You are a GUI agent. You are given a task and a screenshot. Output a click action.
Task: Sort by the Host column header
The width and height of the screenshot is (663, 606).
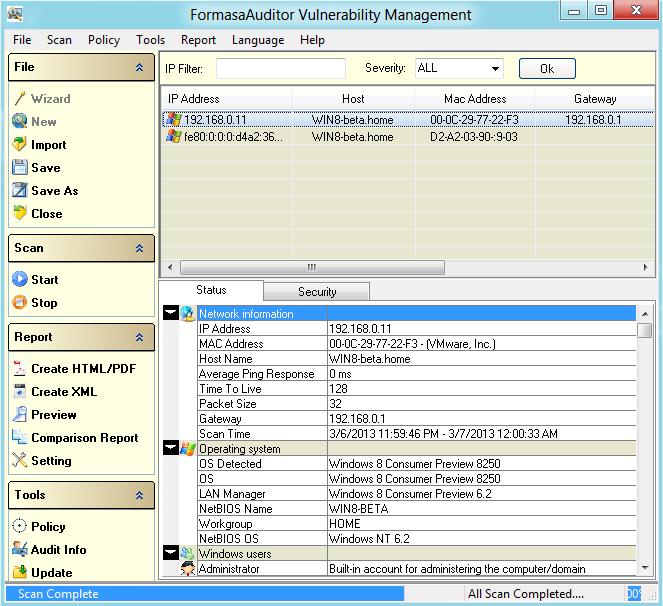click(x=353, y=99)
